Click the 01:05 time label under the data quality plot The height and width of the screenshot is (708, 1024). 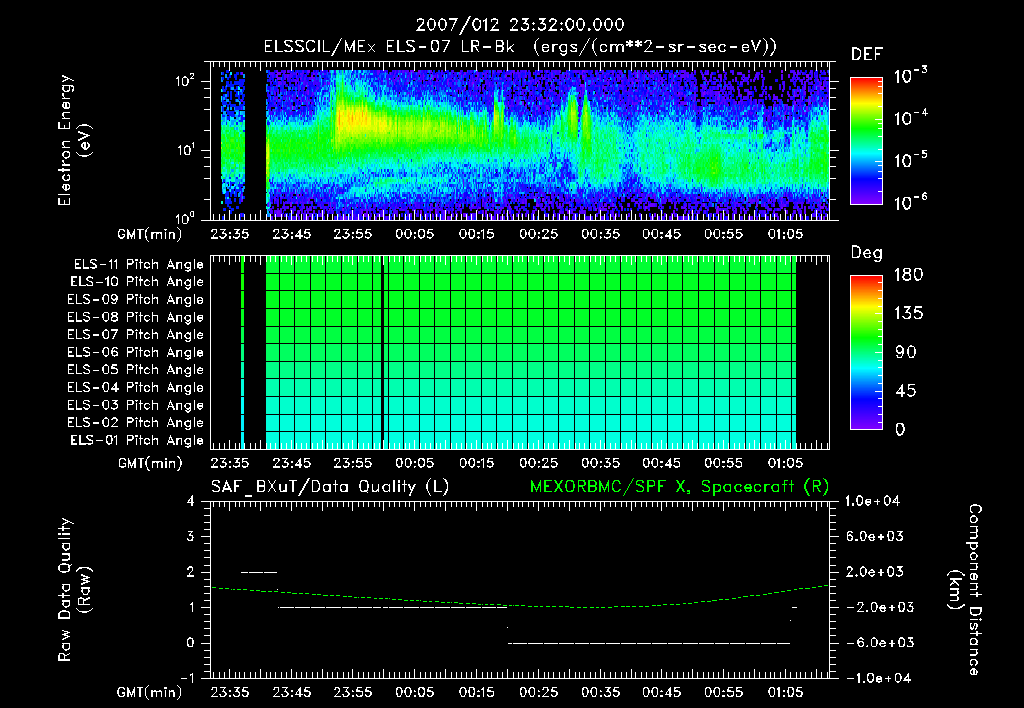[x=785, y=692]
